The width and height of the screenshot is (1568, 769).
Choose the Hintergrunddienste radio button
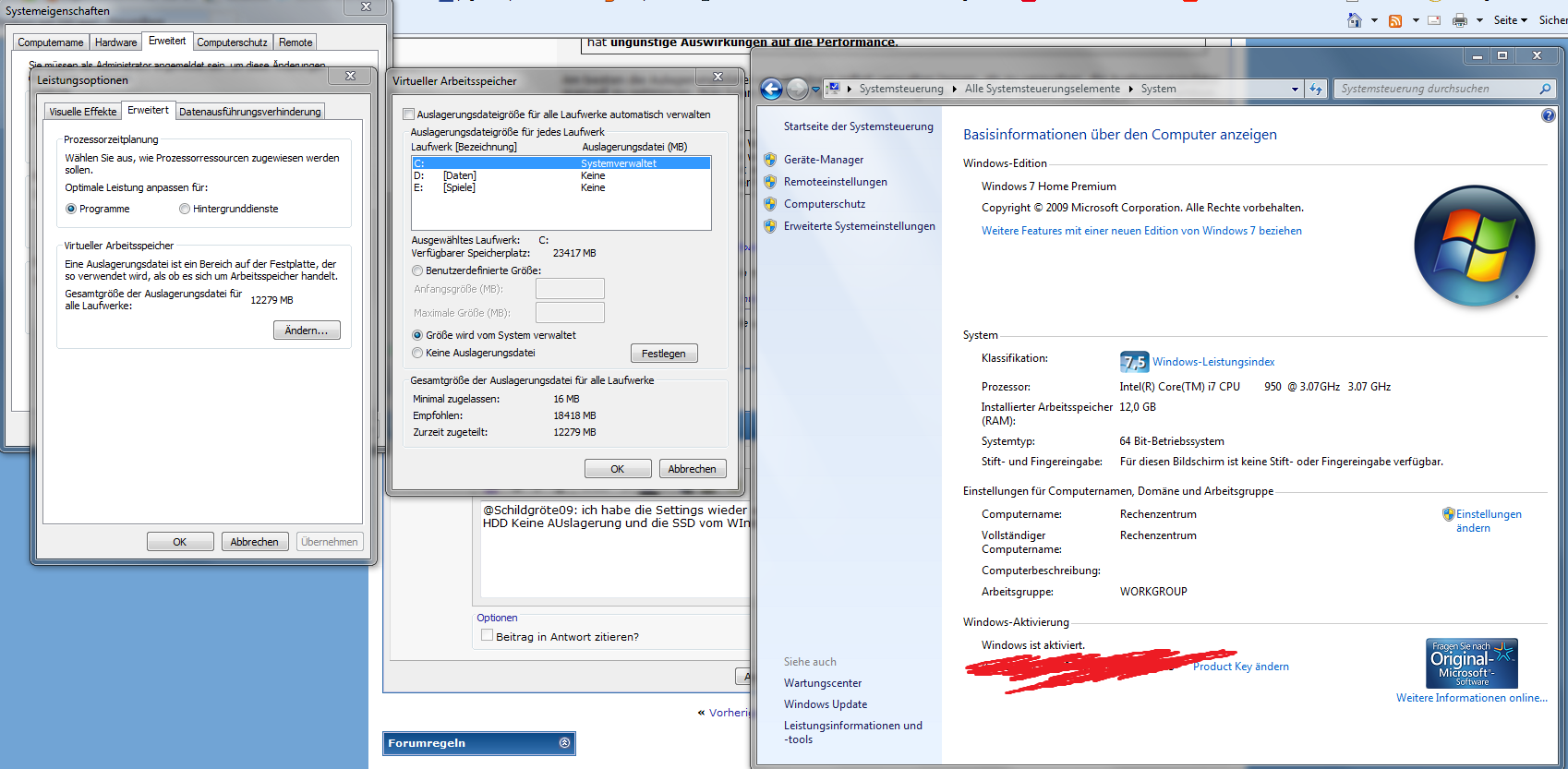pyautogui.click(x=185, y=209)
